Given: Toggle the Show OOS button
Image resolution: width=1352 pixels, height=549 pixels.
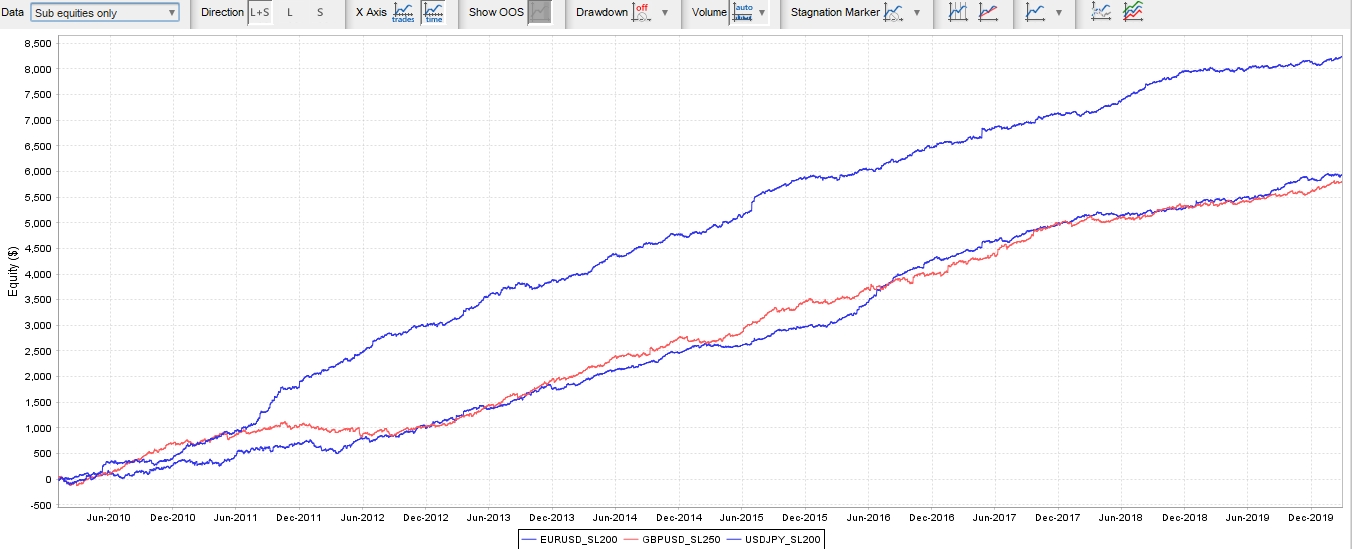Looking at the screenshot, I should click(540, 13).
